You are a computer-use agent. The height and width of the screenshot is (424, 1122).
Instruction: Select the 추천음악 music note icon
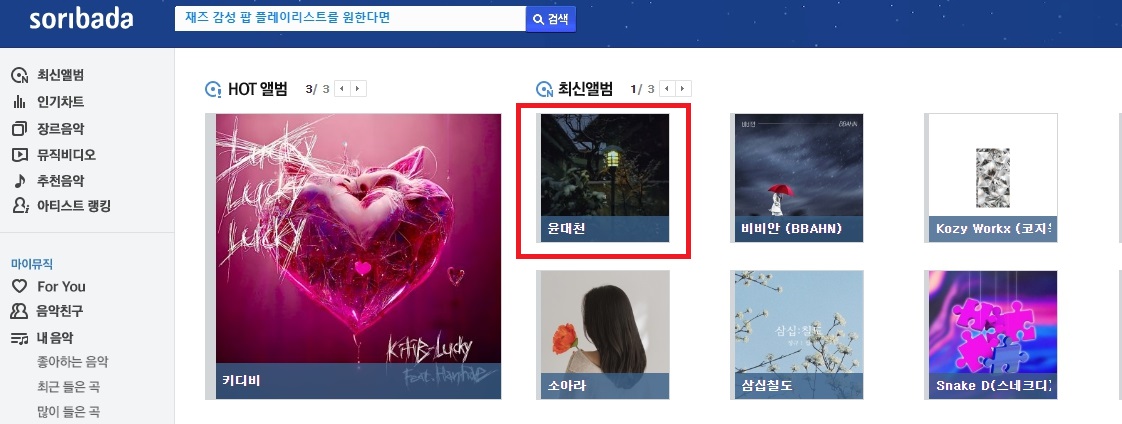(x=19, y=180)
